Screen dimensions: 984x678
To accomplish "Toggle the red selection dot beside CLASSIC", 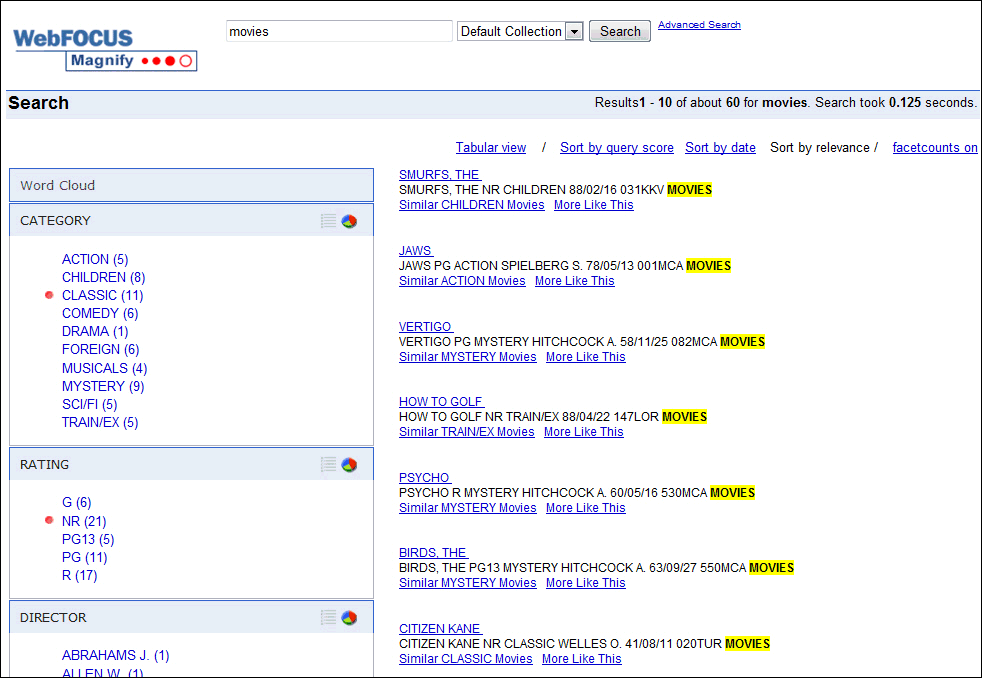I will 49,295.
